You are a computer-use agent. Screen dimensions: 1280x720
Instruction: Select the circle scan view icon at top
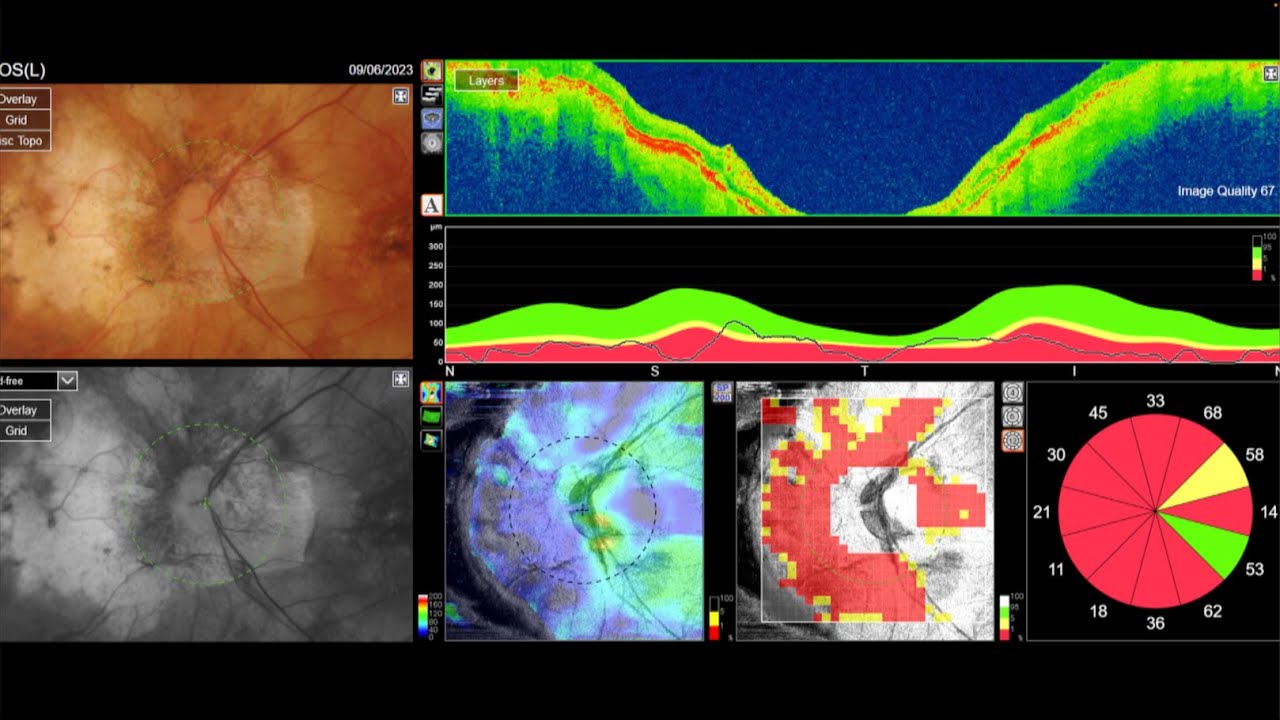tap(432, 71)
